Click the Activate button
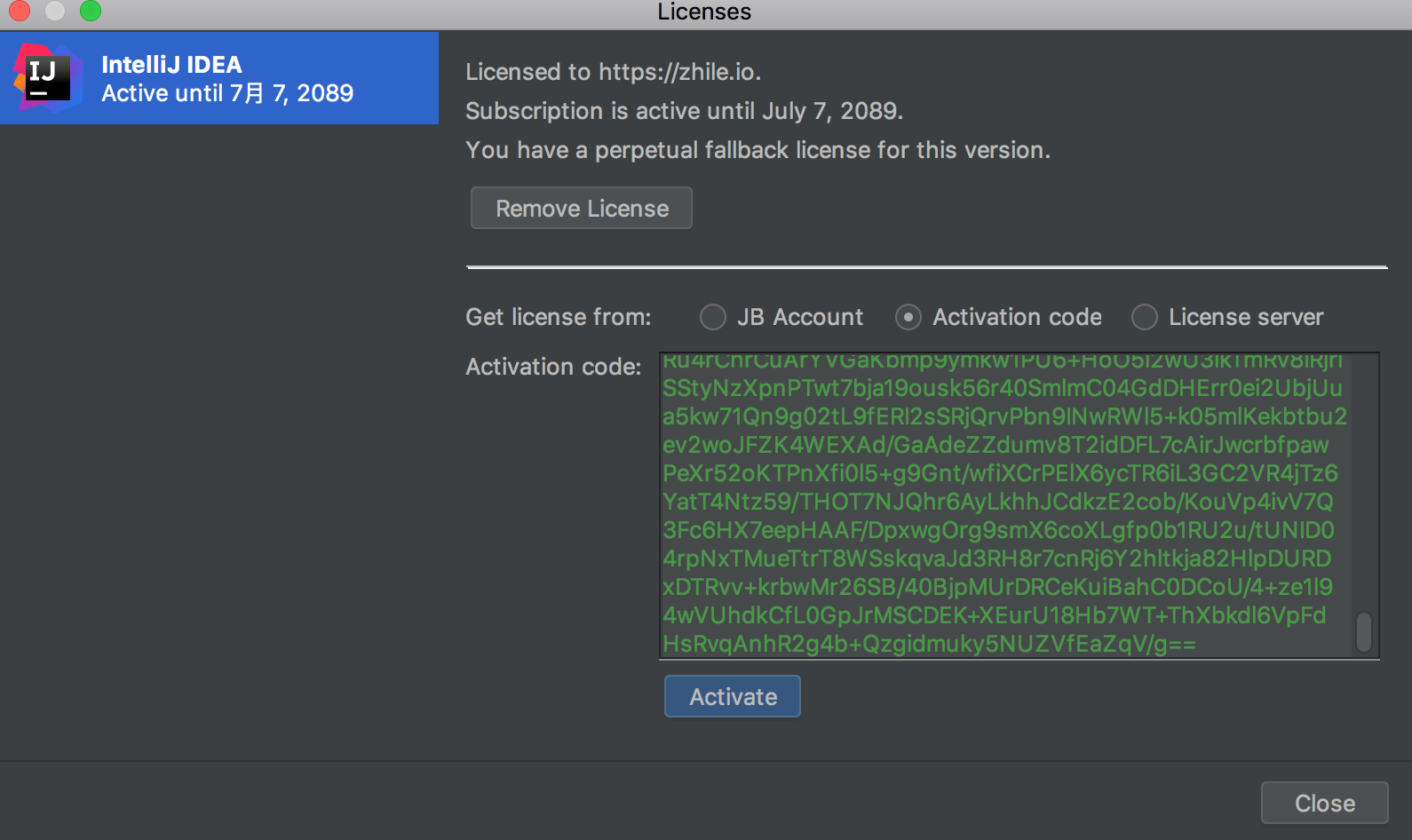The image size is (1412, 840). (733, 696)
